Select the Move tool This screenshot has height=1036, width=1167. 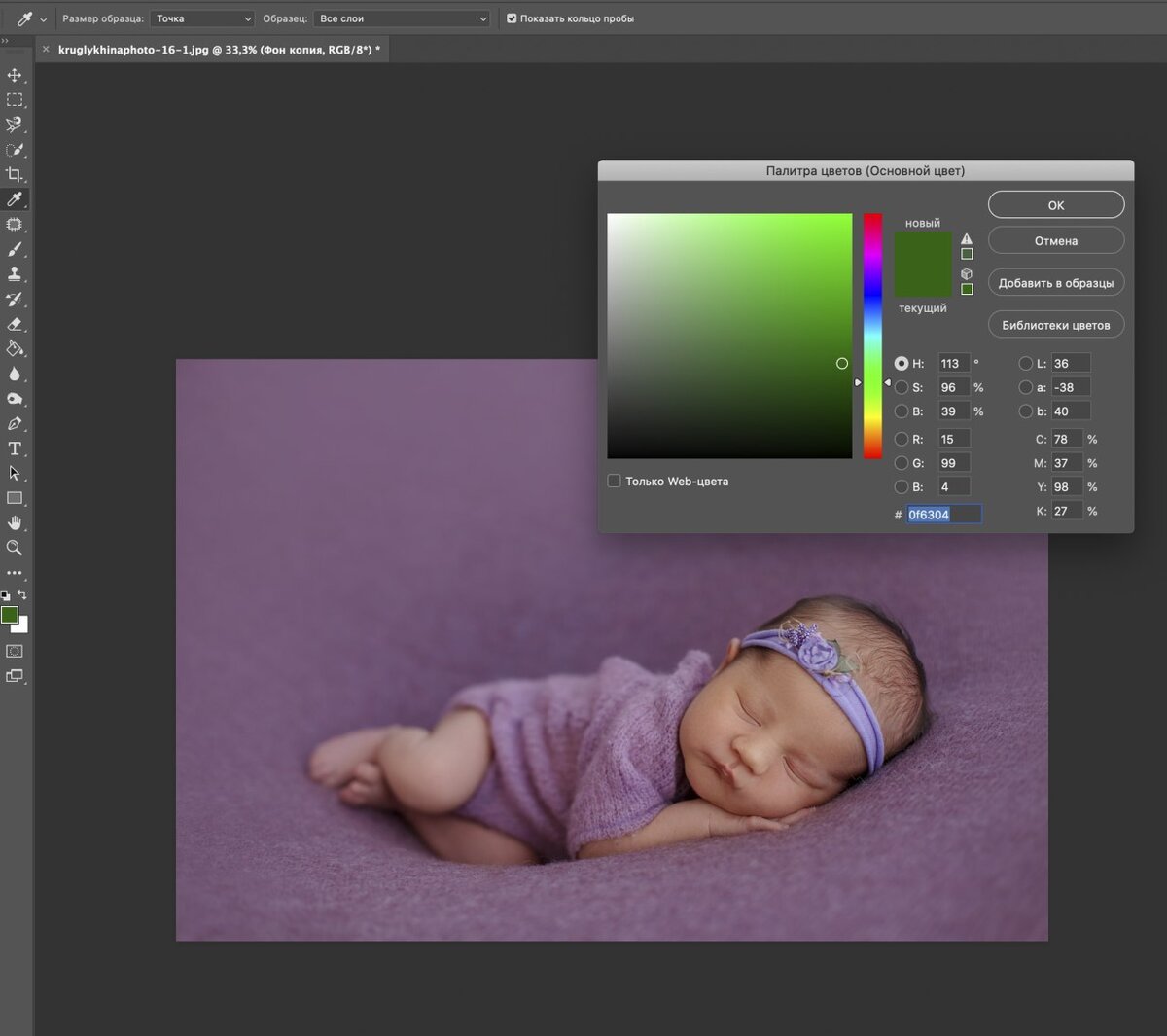[15, 75]
